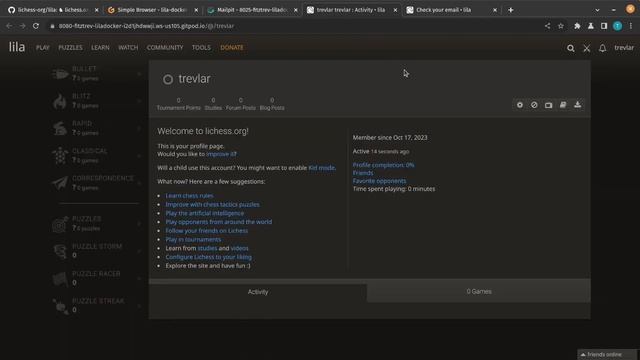Expand the friends online box
Screen dimensions: 640x360
pos(607,354)
